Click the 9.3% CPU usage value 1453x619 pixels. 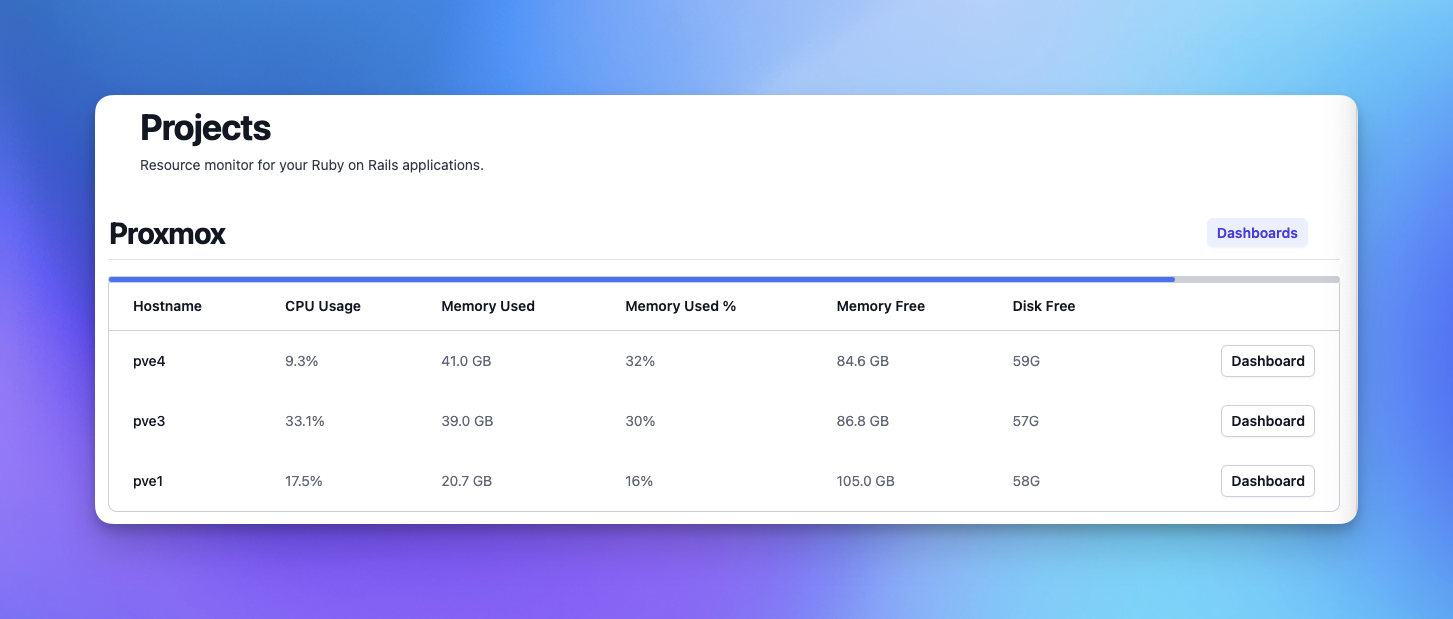(x=302, y=361)
